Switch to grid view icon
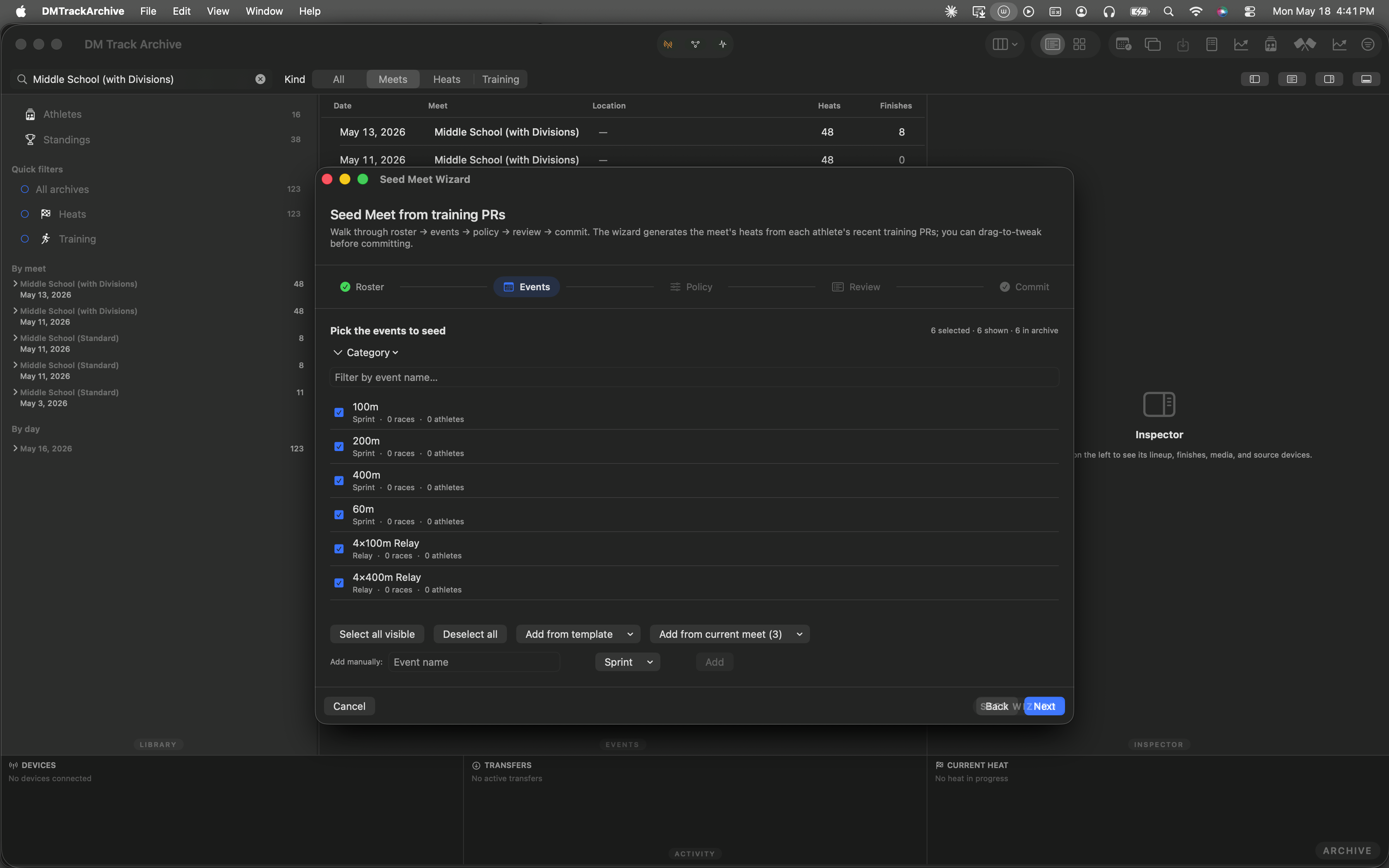1389x868 pixels. click(1079, 44)
